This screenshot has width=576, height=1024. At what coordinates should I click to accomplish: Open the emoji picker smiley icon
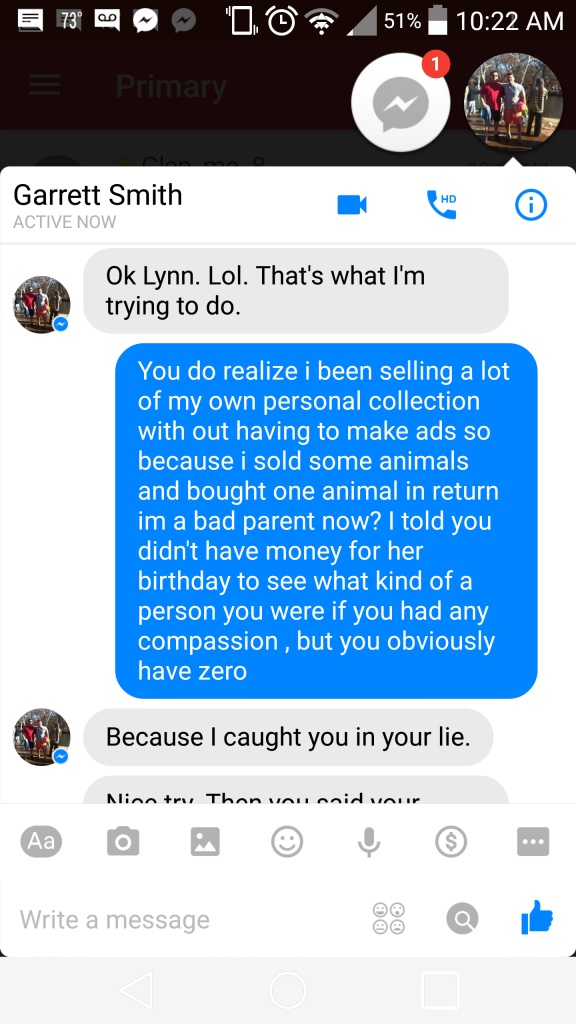287,842
